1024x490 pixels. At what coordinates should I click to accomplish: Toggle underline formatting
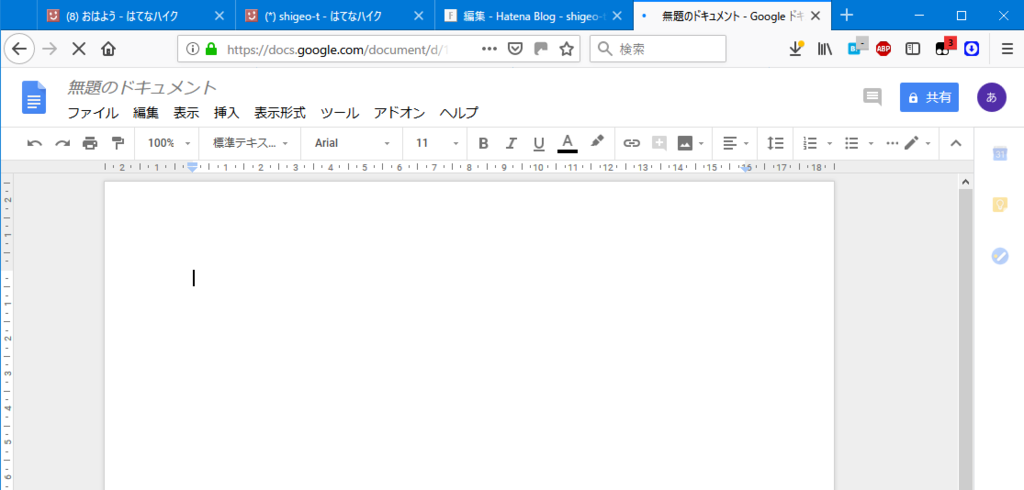(x=539, y=143)
